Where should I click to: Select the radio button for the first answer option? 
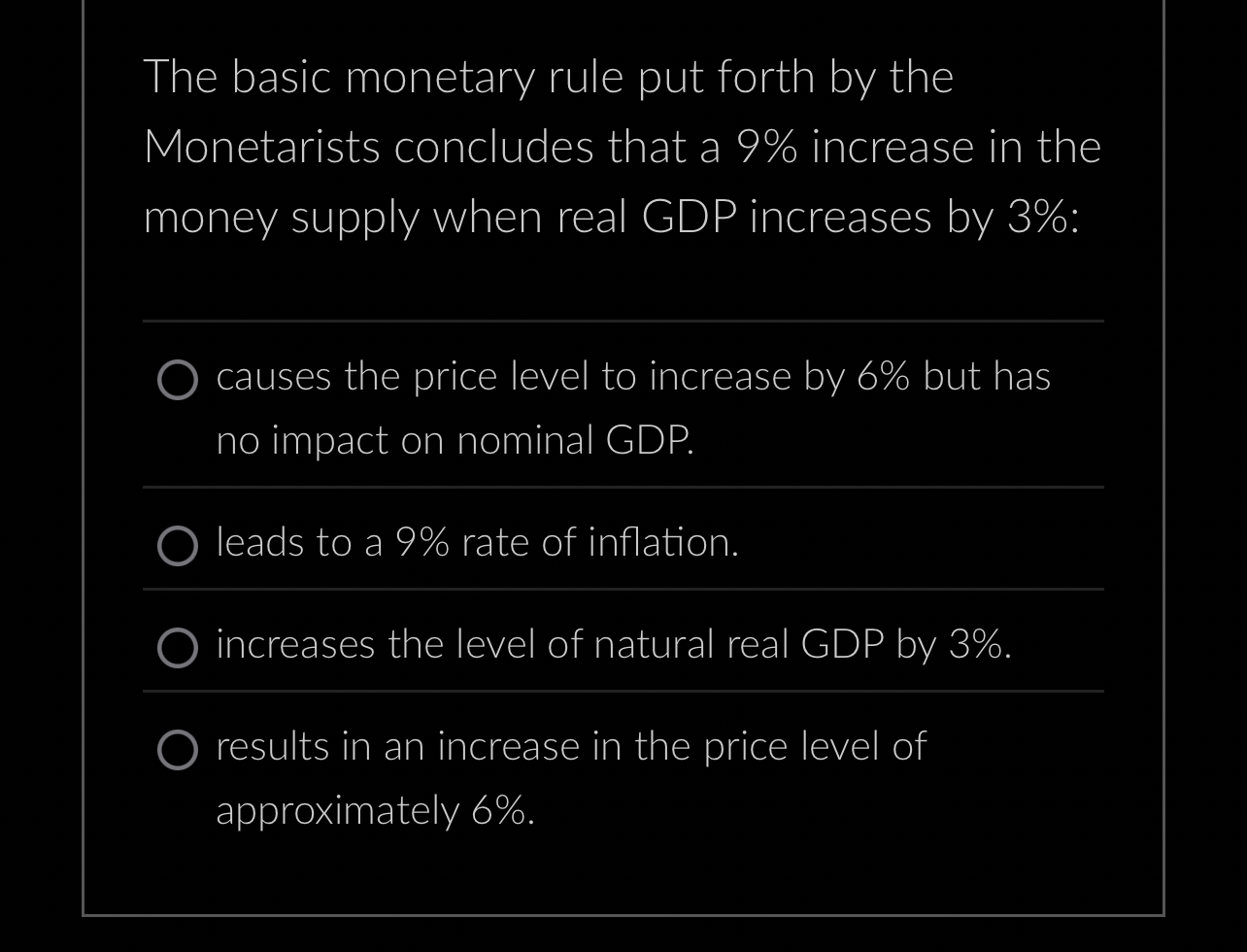click(x=178, y=380)
